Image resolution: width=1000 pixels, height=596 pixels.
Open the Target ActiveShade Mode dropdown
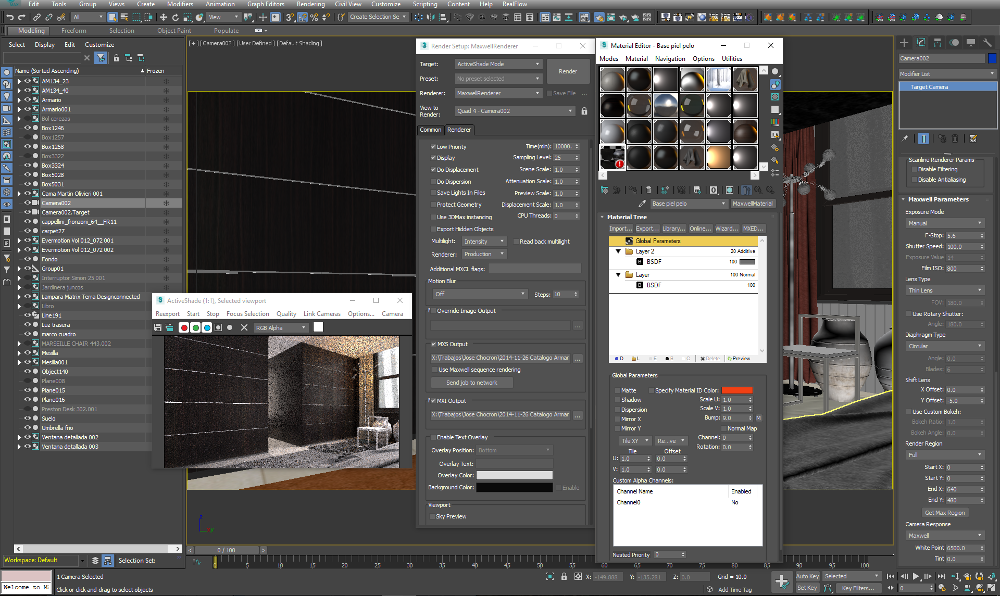point(498,64)
